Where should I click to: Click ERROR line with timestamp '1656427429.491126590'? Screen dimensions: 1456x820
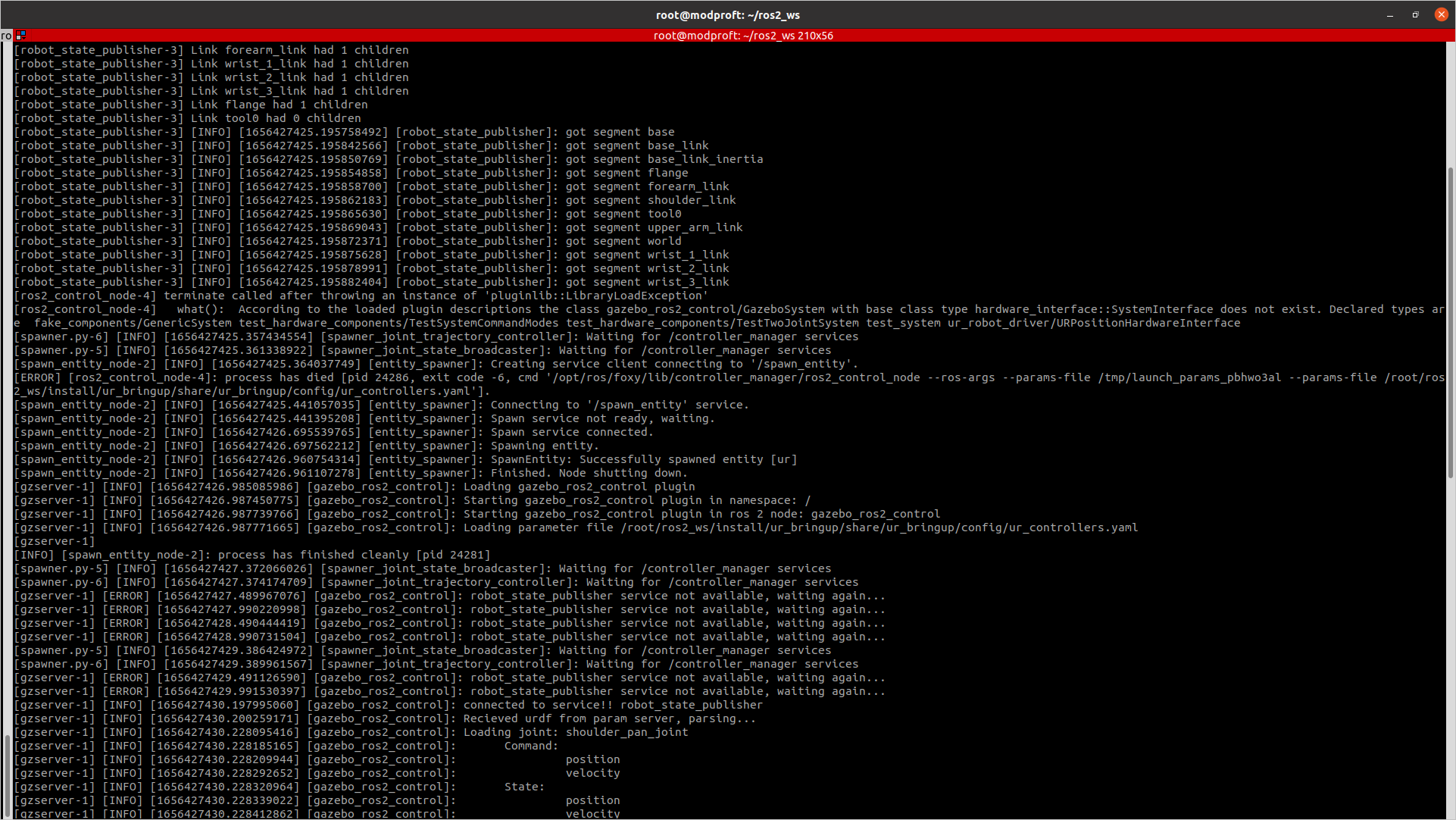[449, 678]
